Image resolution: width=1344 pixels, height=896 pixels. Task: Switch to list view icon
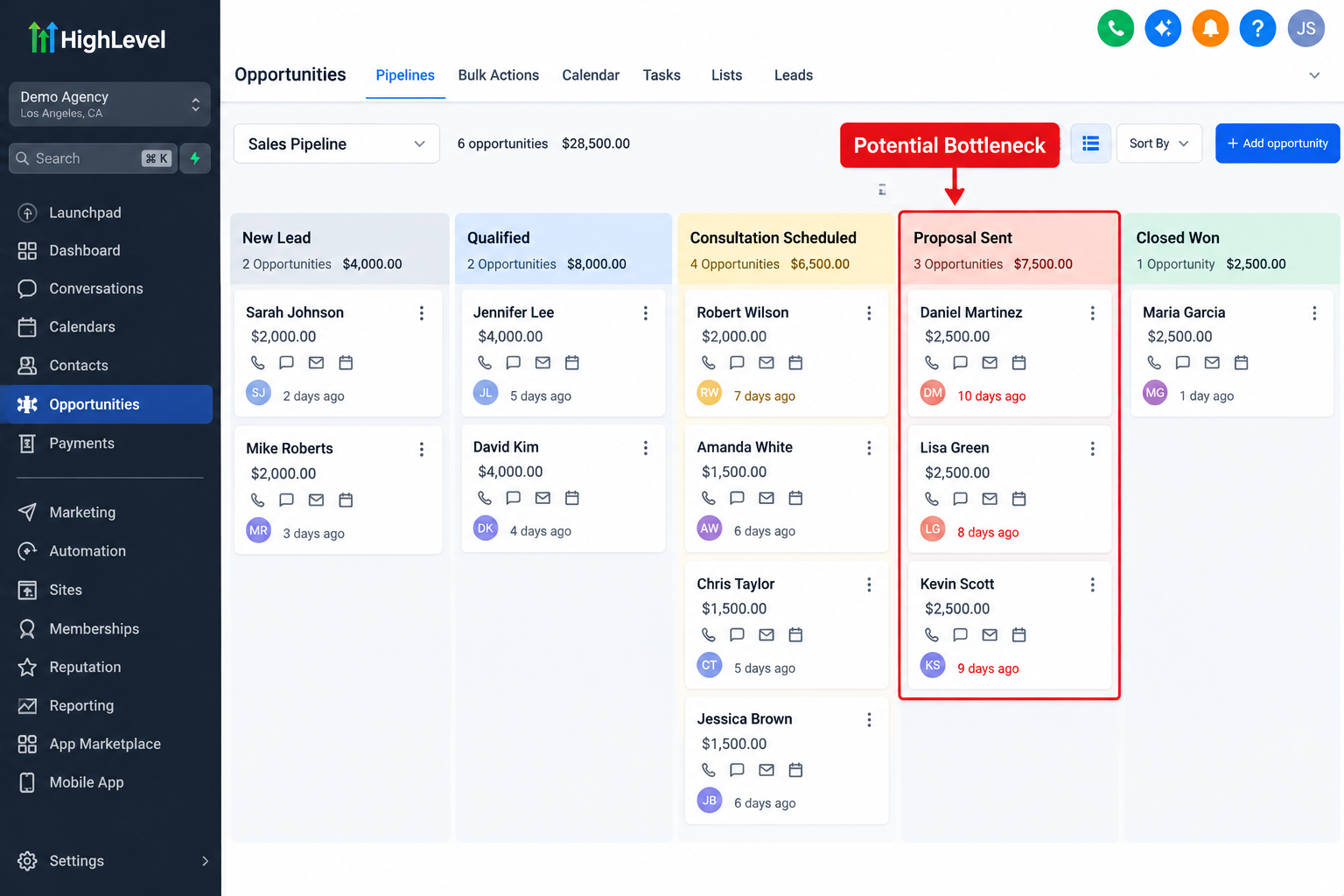coord(1090,143)
